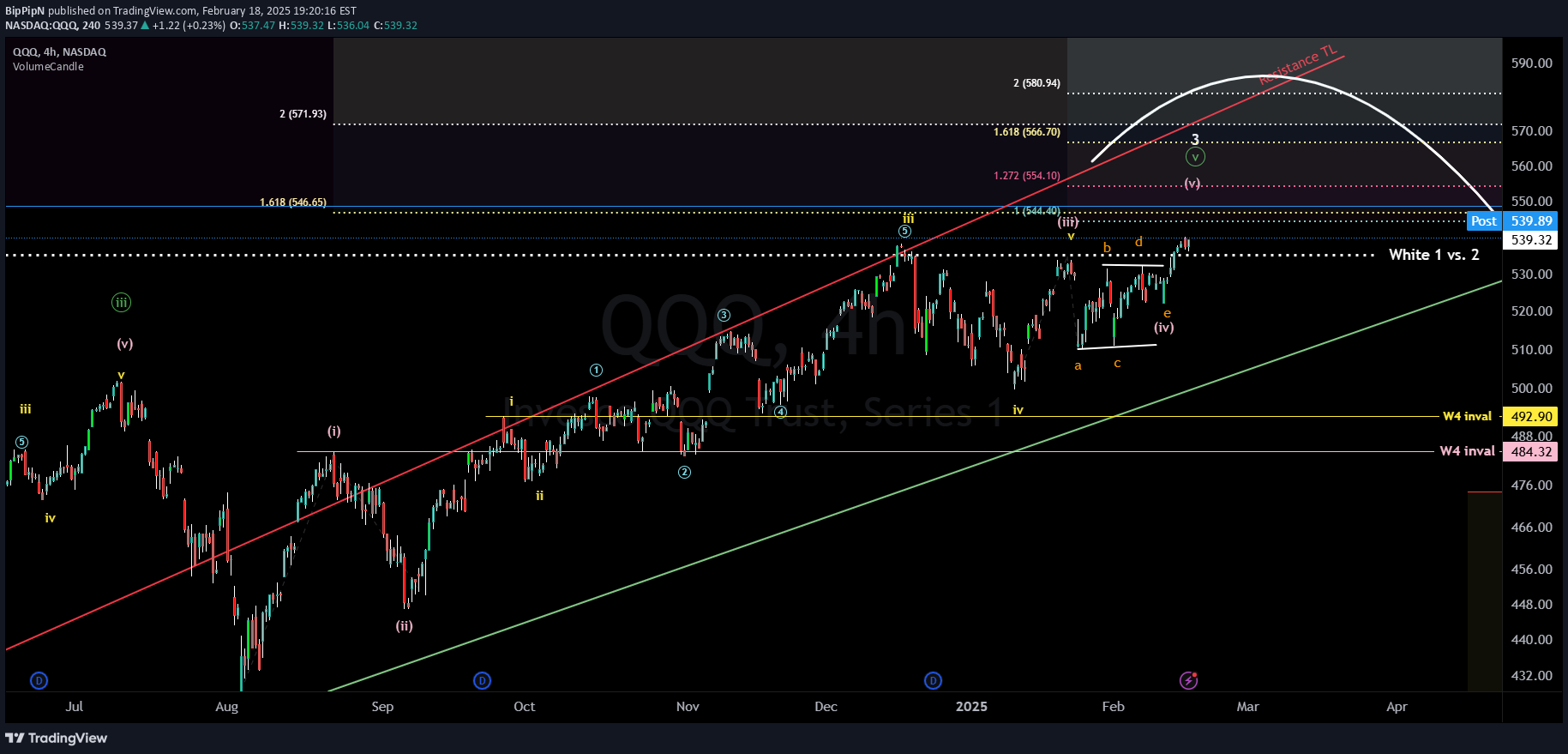Click the yellow W4 inval label
This screenshot has height=754, width=1568.
1467,416
